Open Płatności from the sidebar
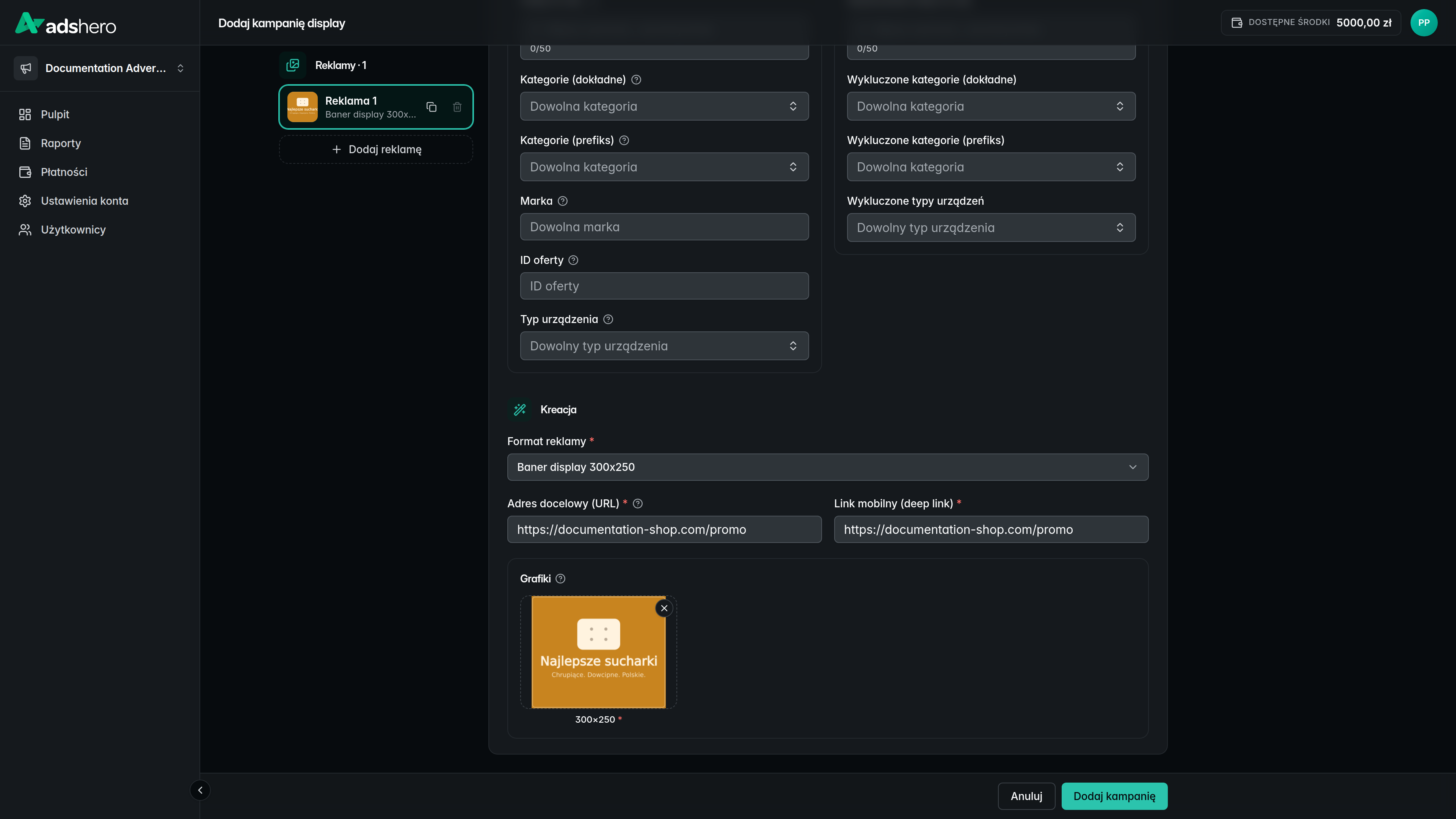The height and width of the screenshot is (819, 1456). 64,173
